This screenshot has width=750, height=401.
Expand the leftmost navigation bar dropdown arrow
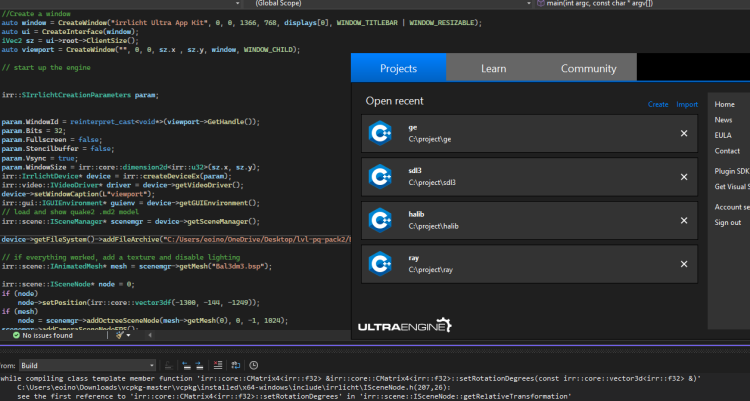pos(238,3)
